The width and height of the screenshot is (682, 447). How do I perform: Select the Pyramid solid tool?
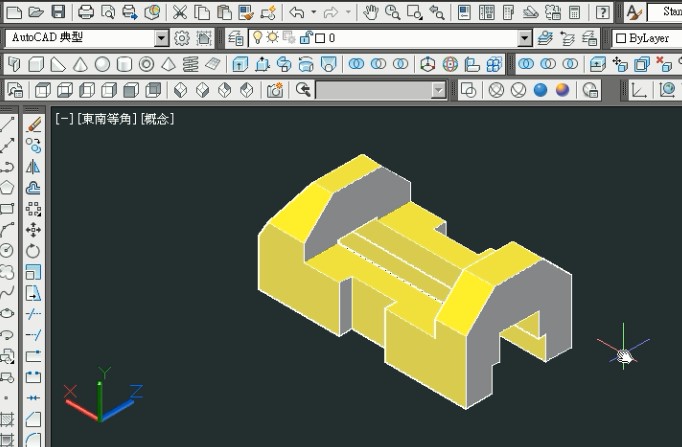pos(168,65)
